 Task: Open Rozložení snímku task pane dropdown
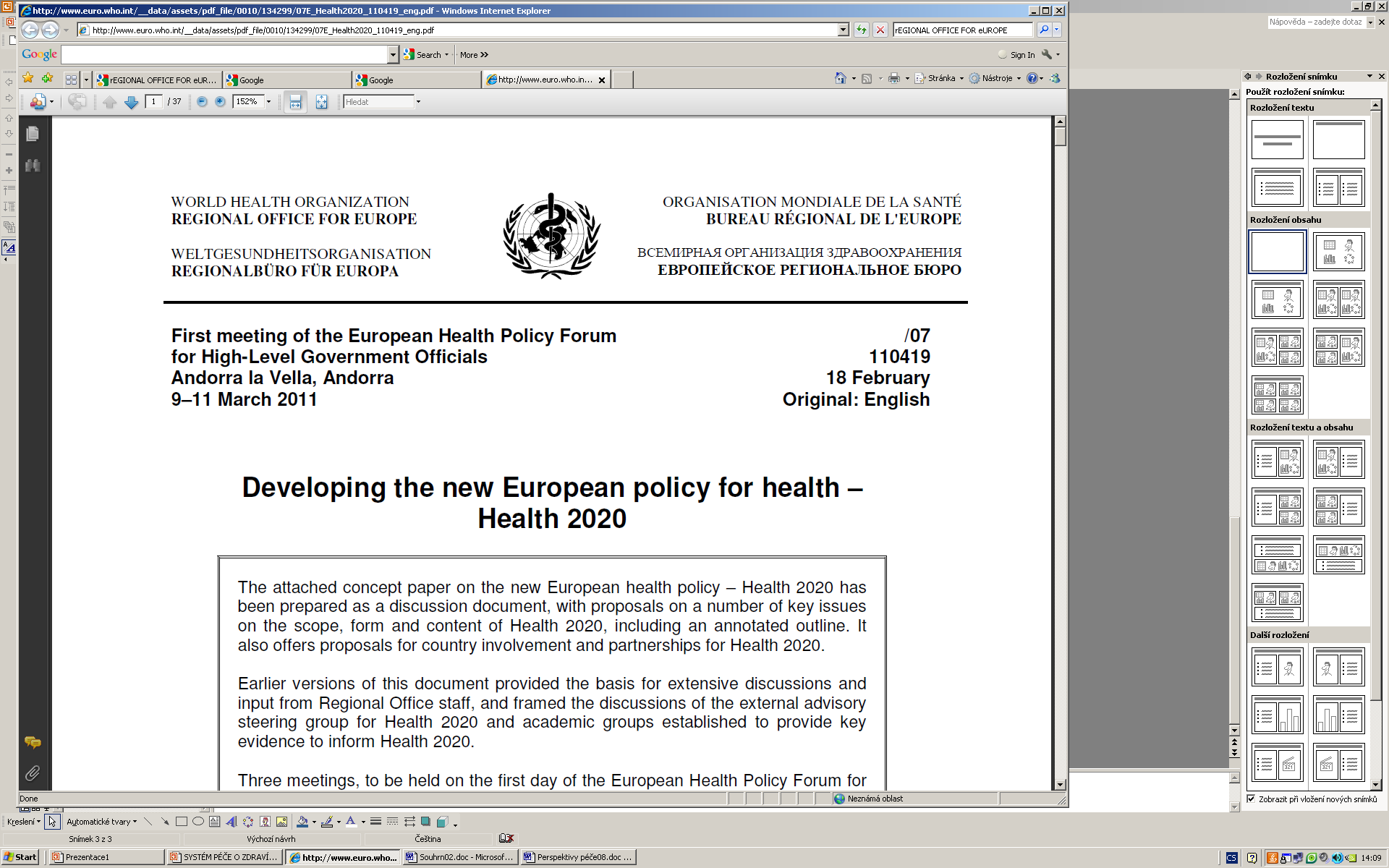tap(1369, 76)
